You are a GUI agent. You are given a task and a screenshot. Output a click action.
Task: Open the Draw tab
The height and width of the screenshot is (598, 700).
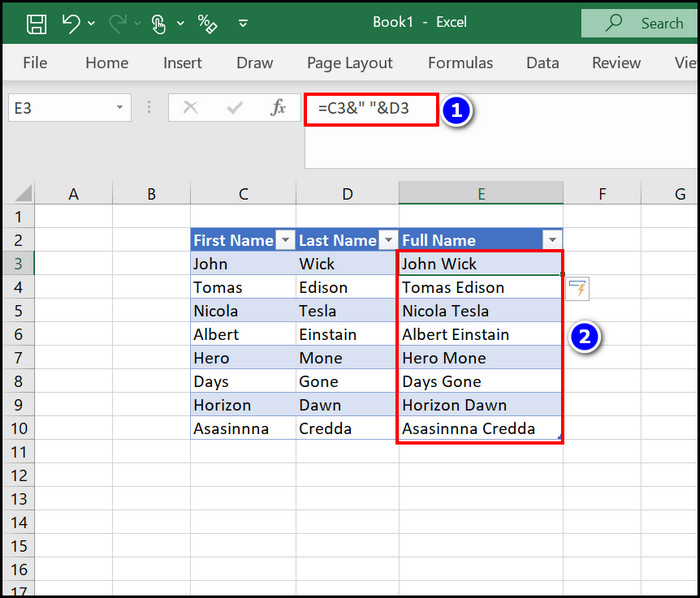click(x=254, y=62)
